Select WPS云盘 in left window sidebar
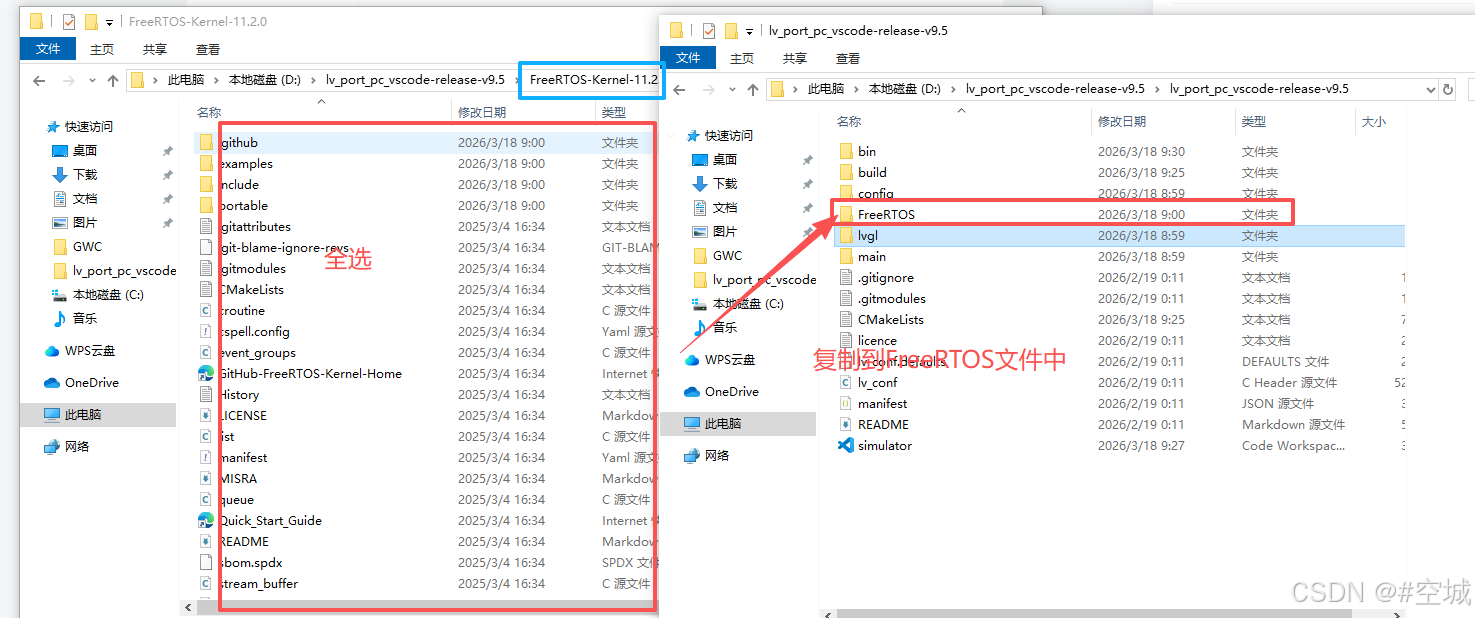The image size is (1475, 618). click(90, 351)
